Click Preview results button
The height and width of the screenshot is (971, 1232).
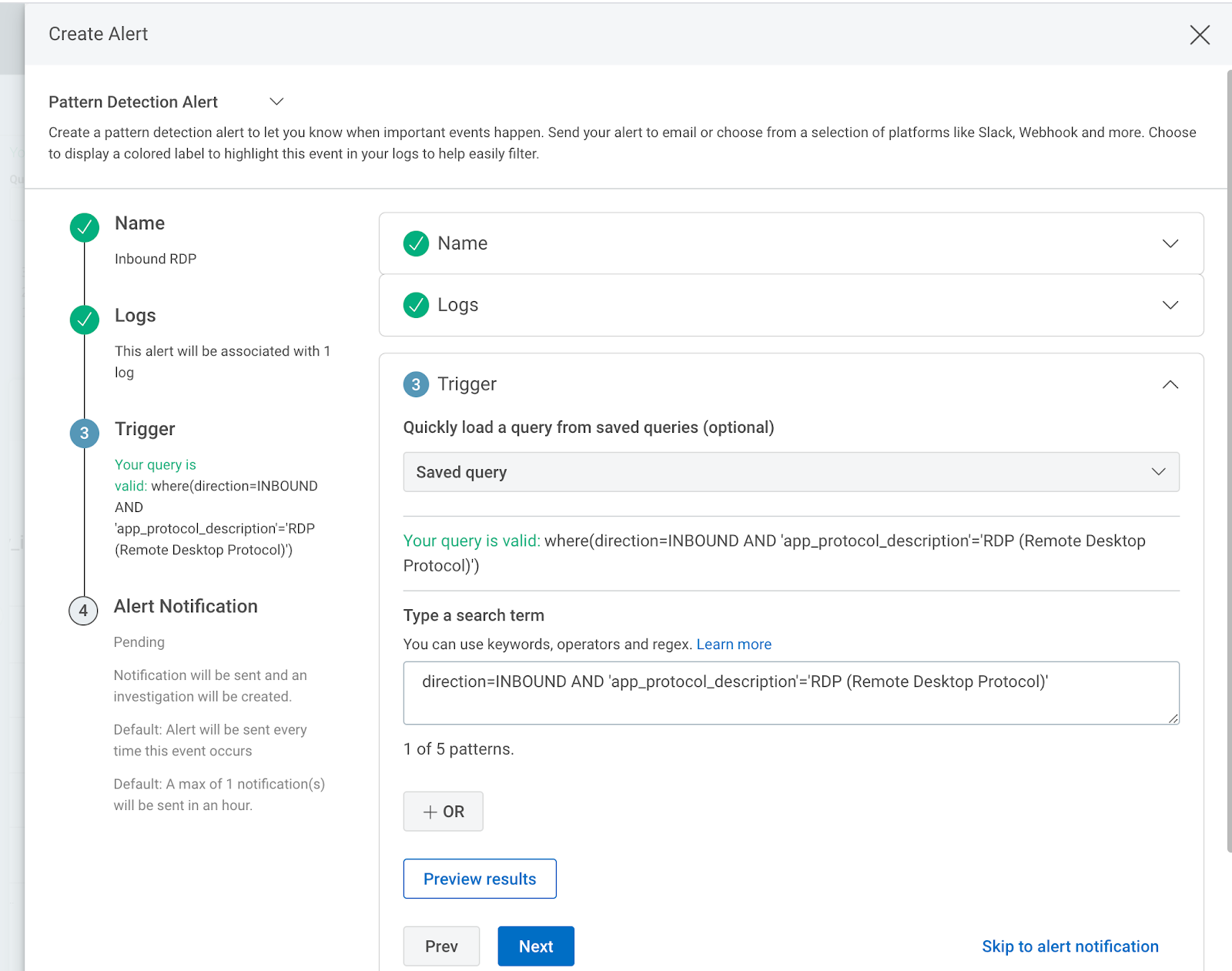[x=480, y=879]
